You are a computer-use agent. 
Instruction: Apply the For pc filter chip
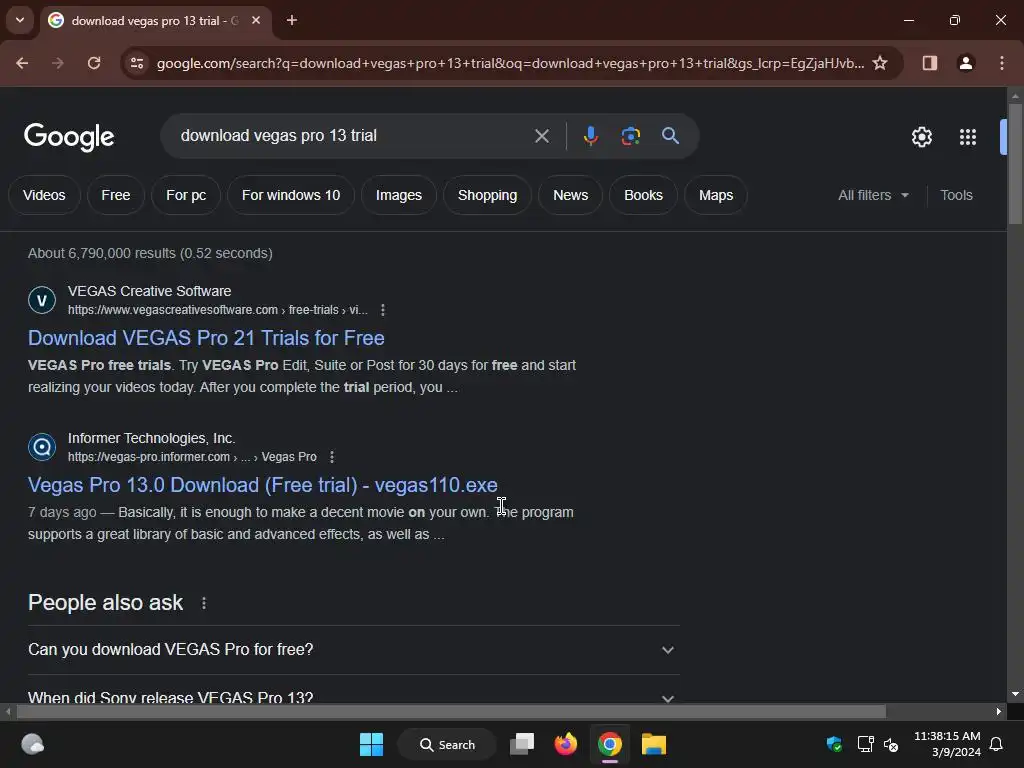point(186,195)
